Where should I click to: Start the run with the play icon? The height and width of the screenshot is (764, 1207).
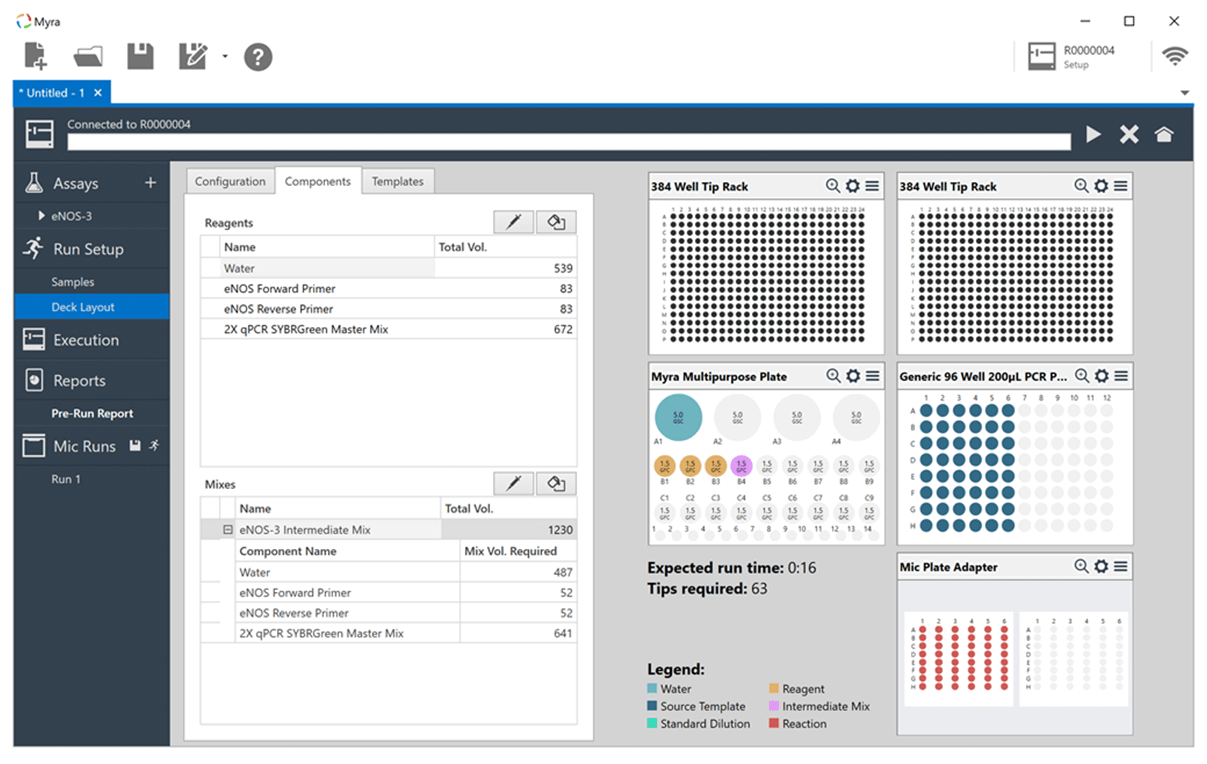[1094, 134]
